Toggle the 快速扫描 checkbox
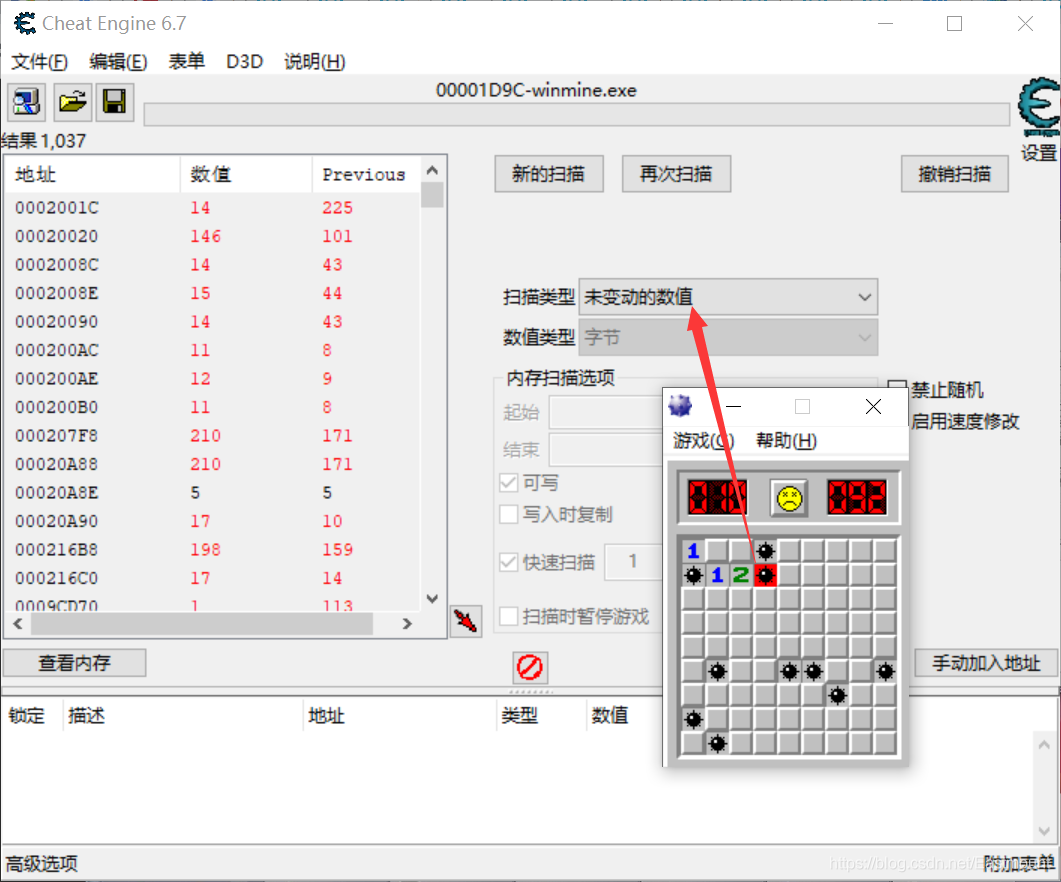 508,562
